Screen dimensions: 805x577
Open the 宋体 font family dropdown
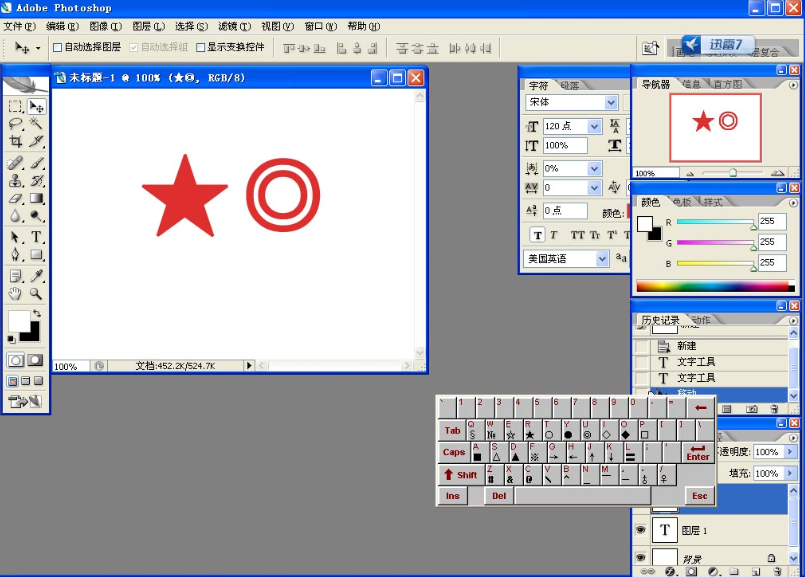[x=611, y=102]
